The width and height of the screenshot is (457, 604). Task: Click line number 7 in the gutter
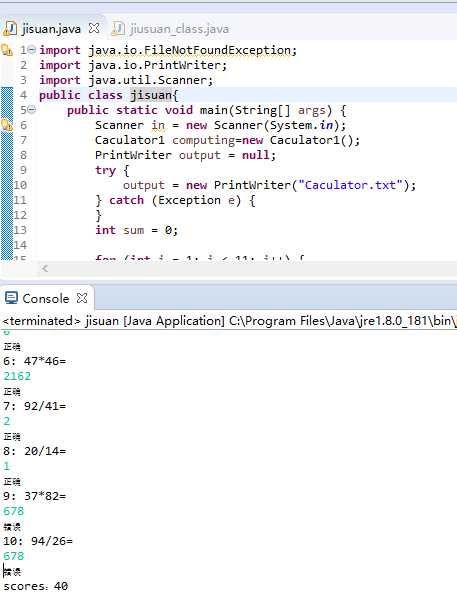24,140
